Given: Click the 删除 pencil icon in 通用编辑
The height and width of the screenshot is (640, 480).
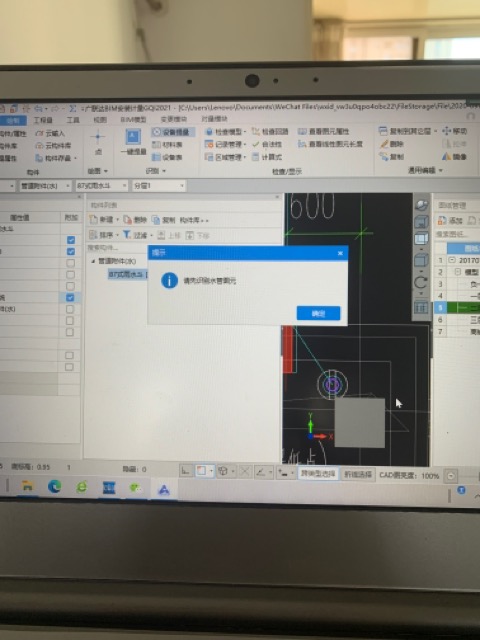Looking at the screenshot, I should point(384,144).
